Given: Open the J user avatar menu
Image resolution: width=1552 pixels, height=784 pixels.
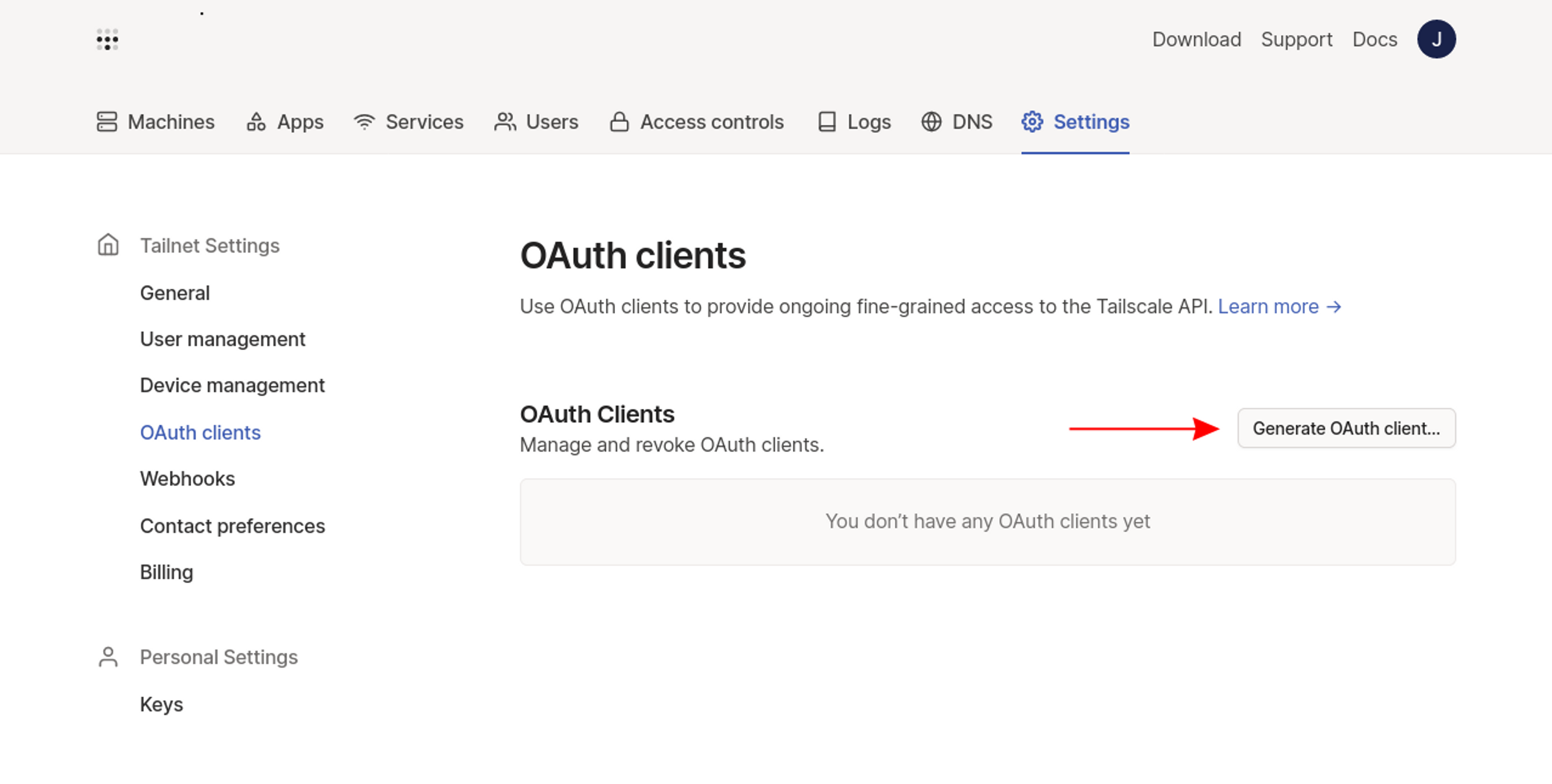Looking at the screenshot, I should [x=1436, y=40].
